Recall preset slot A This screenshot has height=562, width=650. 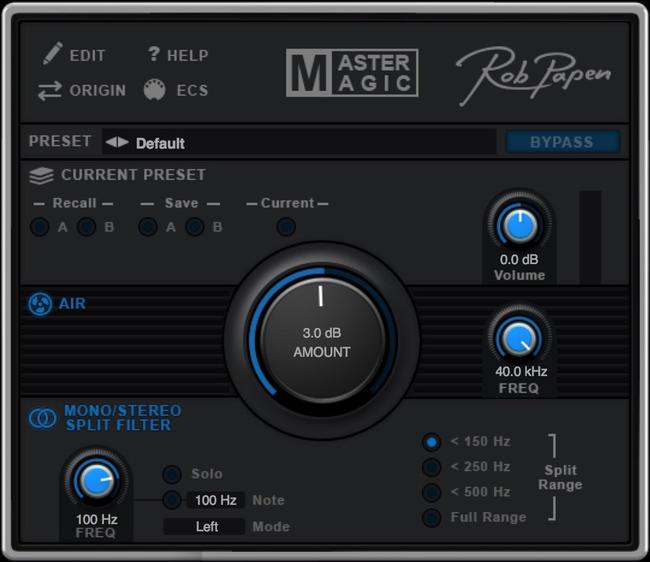tap(40, 227)
